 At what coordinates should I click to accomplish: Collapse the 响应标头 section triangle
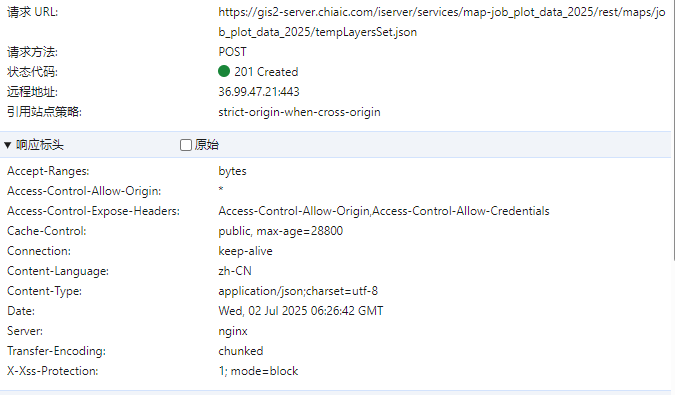coord(7,145)
